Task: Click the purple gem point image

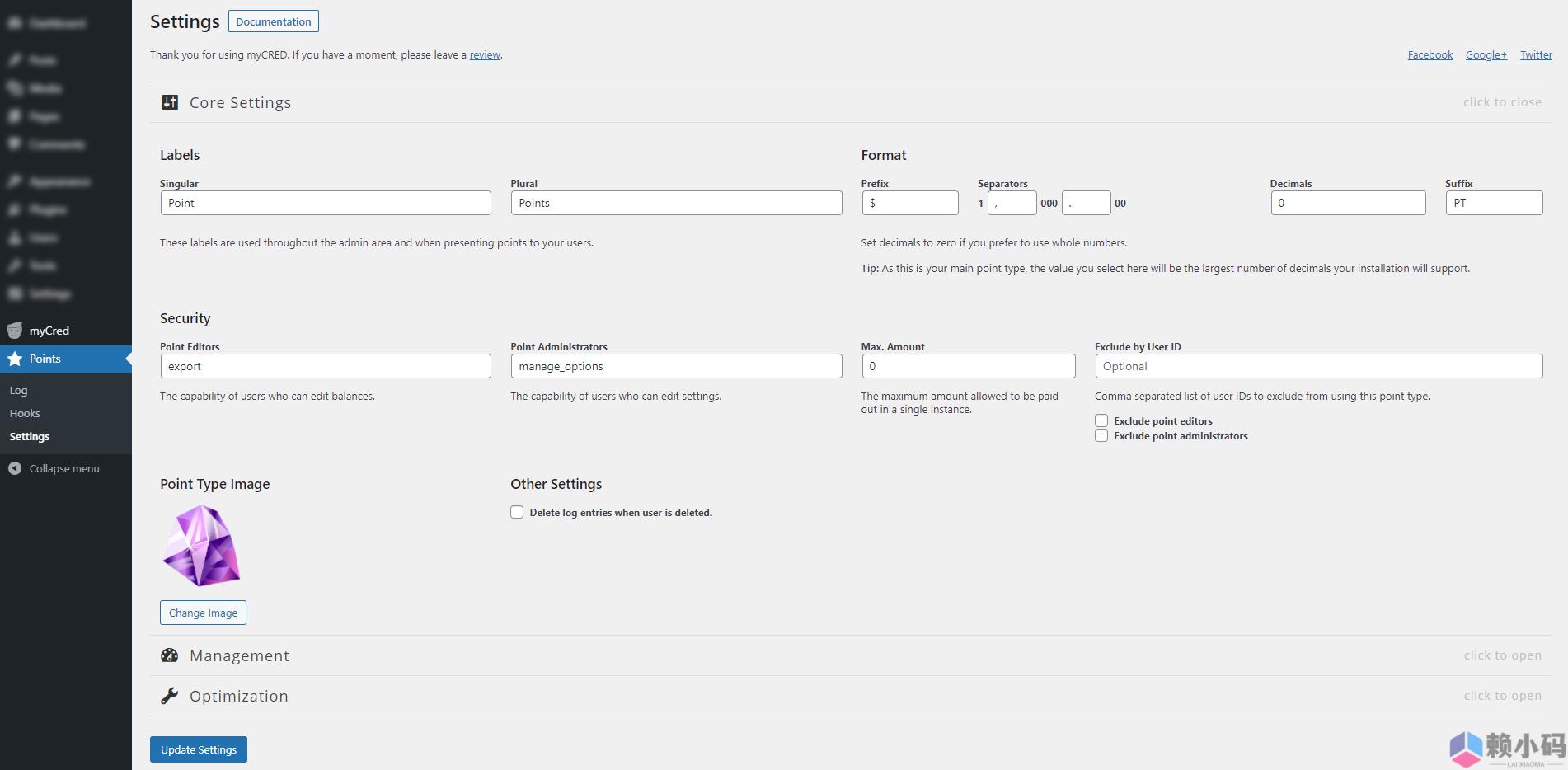Action: pos(201,546)
